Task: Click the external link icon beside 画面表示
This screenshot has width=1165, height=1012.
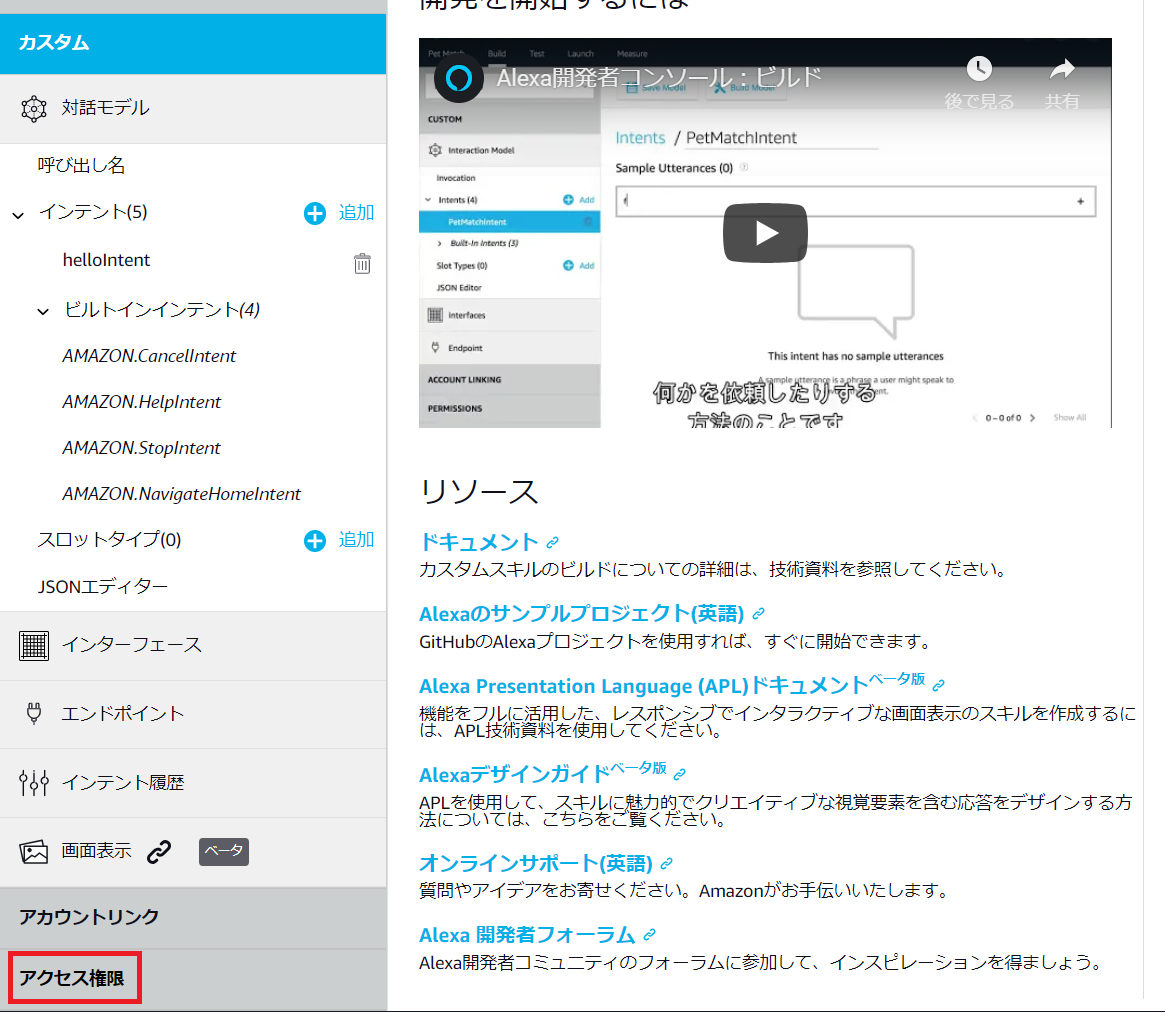Action: tap(158, 851)
